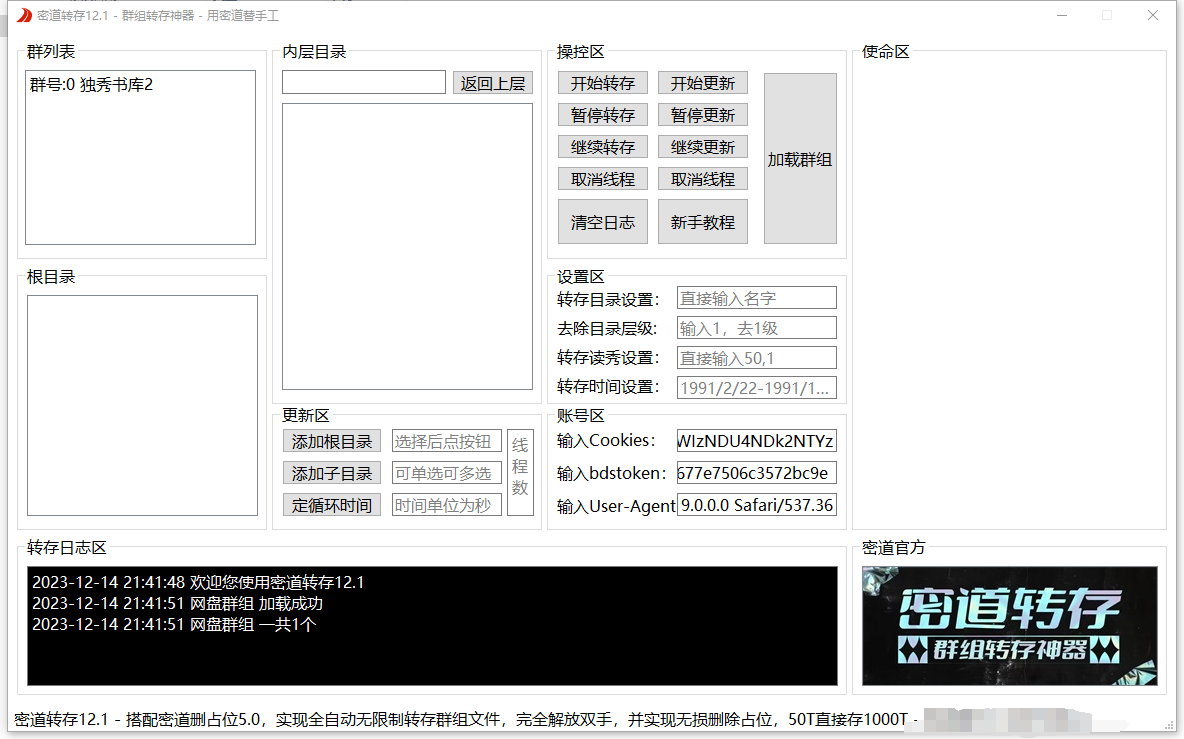Clear the log via 清空日志
Viewport: 1184px width, 739px height.
(x=603, y=222)
